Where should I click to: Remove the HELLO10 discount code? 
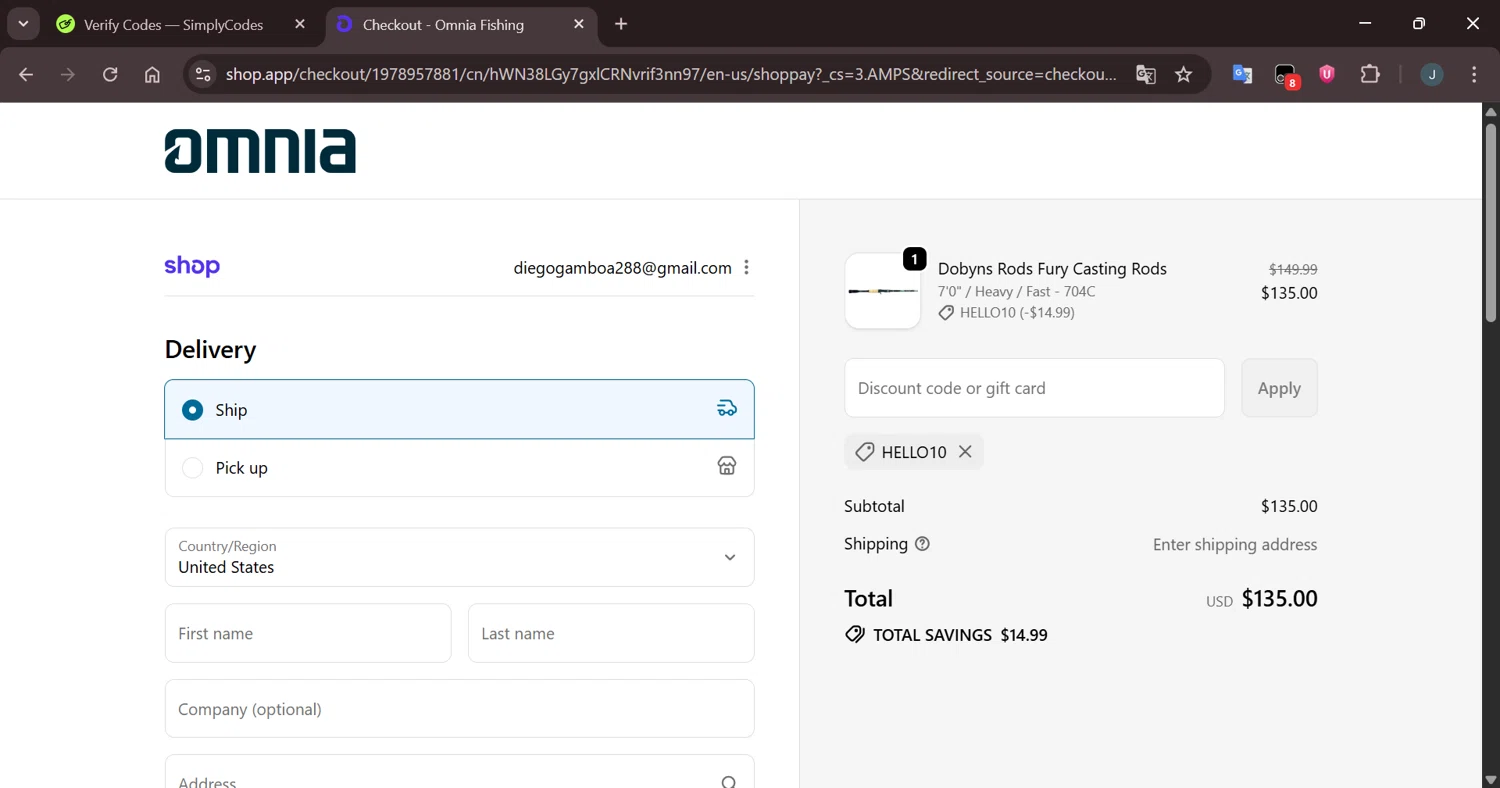(965, 452)
